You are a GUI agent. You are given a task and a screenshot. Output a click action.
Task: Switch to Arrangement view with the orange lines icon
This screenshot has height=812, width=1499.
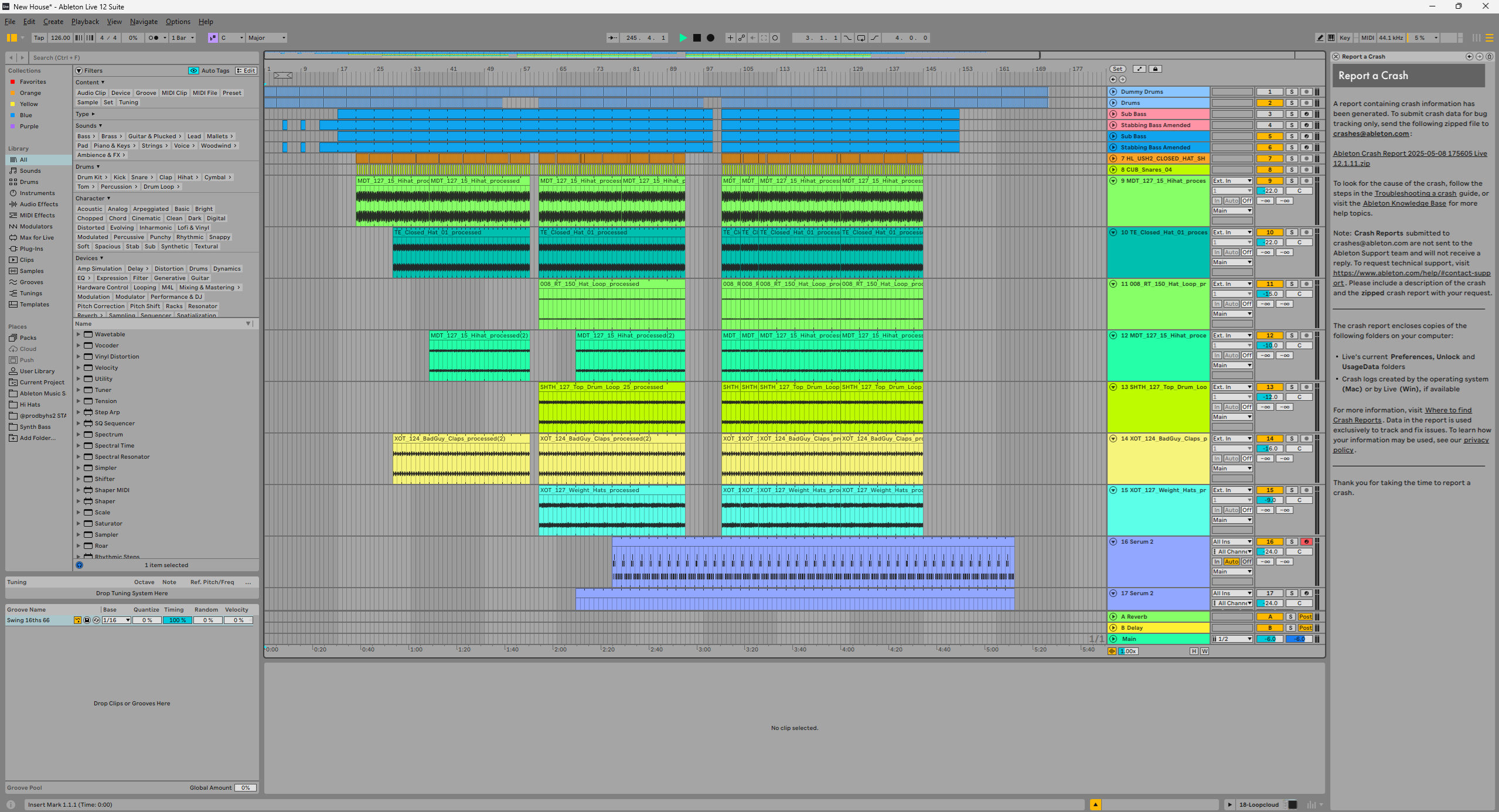(x=1489, y=38)
